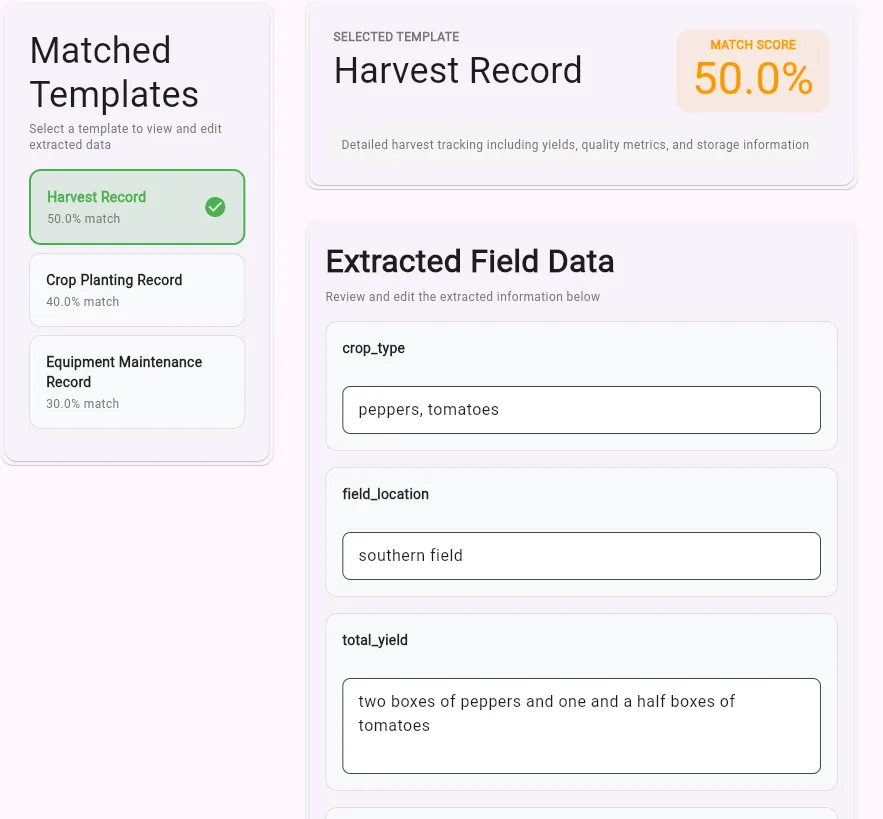
Task: Click the crop_type field label
Action: pyautogui.click(x=374, y=348)
